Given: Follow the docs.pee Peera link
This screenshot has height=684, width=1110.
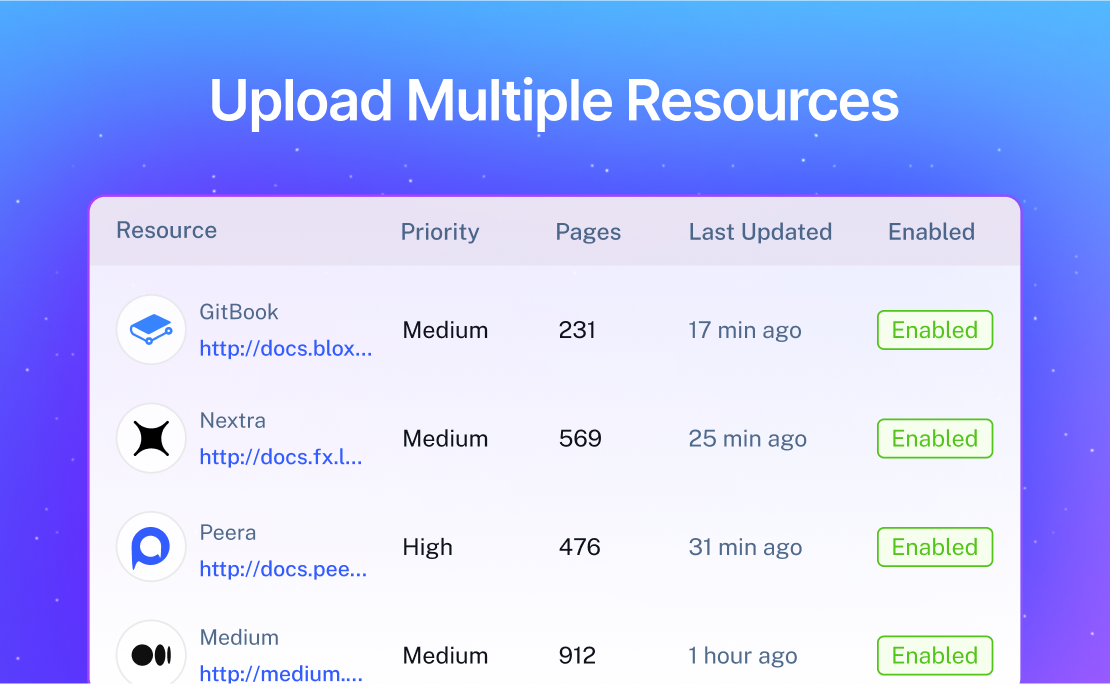Looking at the screenshot, I should [x=285, y=568].
